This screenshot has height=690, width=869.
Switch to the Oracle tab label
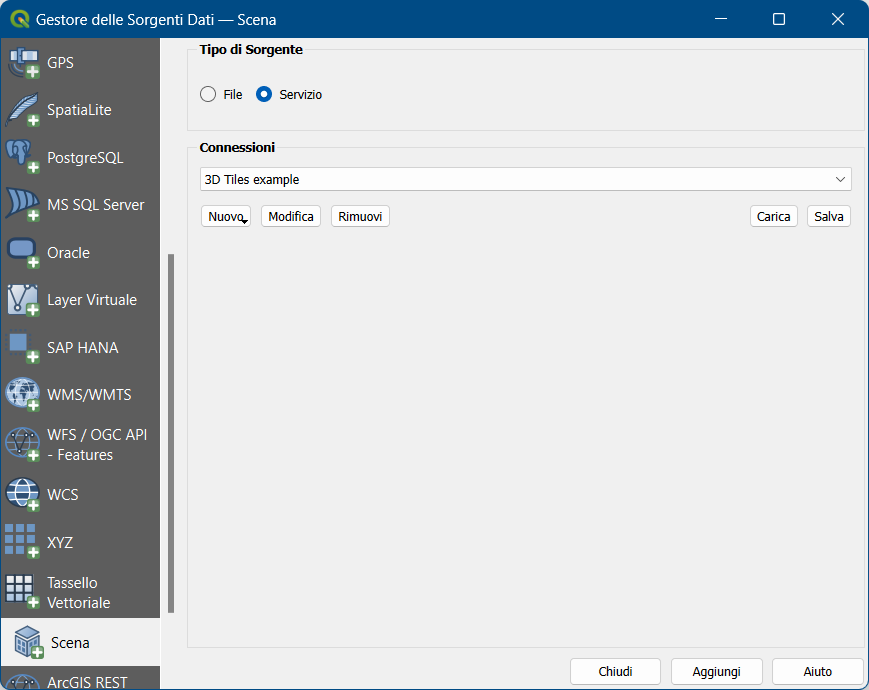click(x=69, y=253)
